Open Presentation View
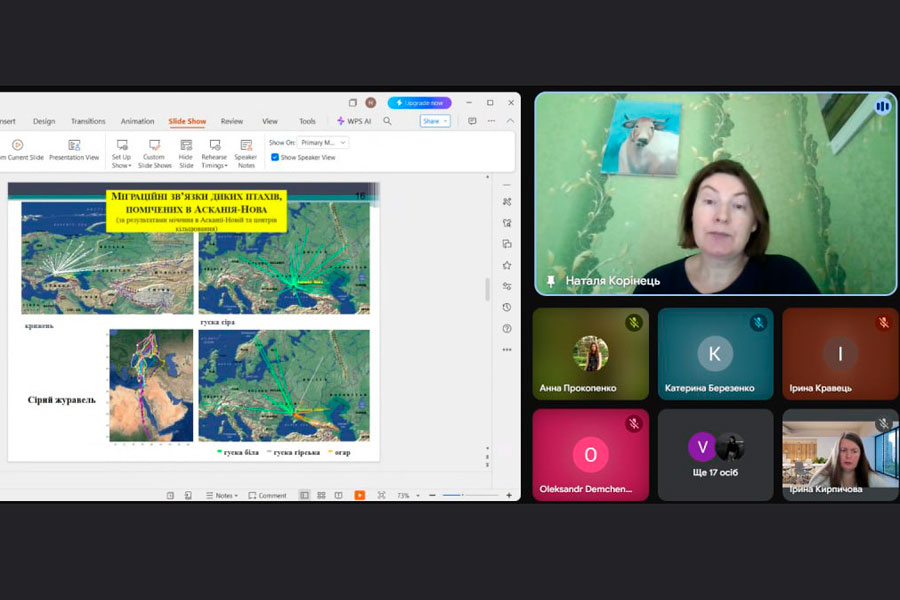 [x=74, y=150]
